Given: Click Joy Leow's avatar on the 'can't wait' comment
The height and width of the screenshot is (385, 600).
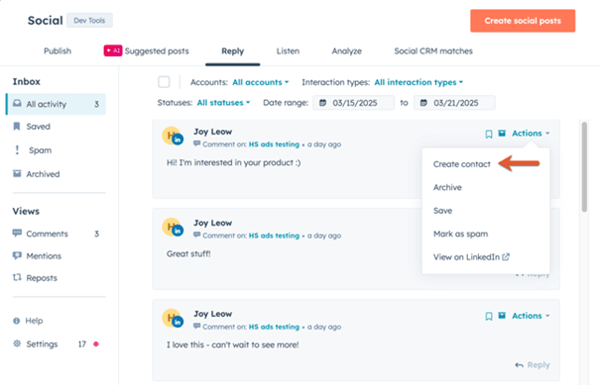Looking at the screenshot, I should point(173,318).
